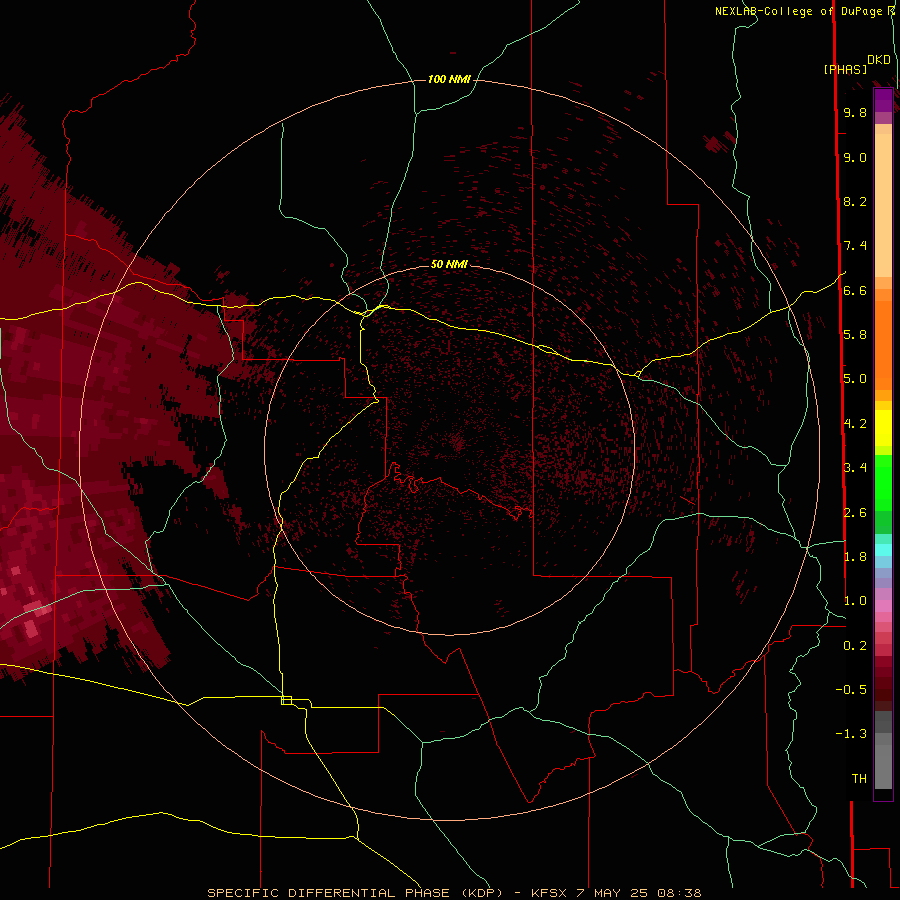
Task: Click the 08:38 timestamp
Action: [x=678, y=893]
